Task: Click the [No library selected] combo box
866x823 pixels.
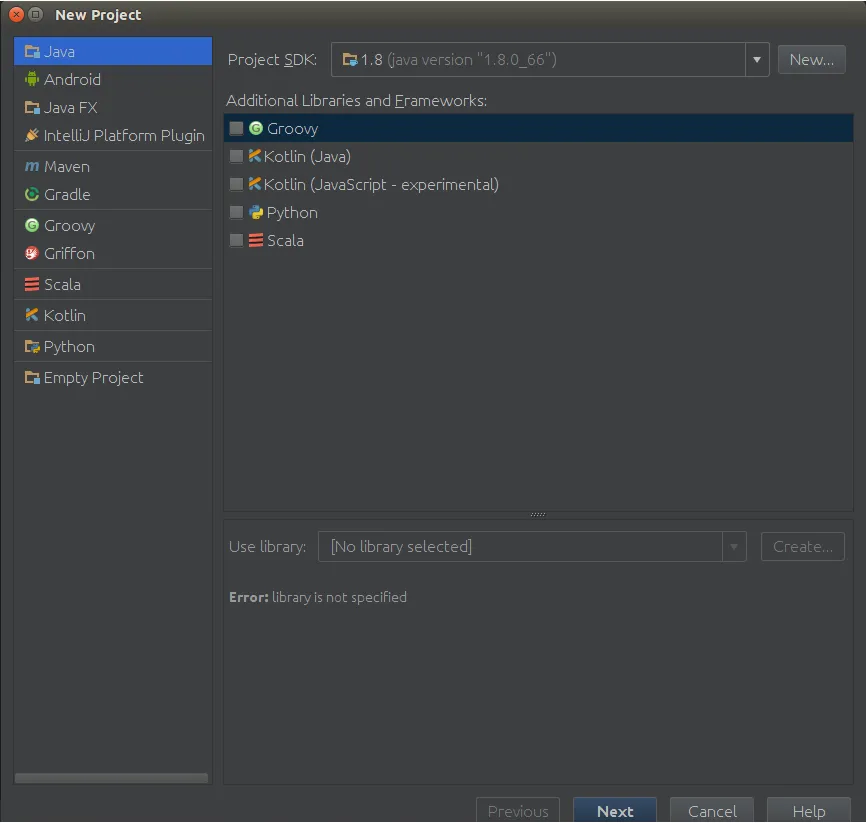Action: pos(532,547)
